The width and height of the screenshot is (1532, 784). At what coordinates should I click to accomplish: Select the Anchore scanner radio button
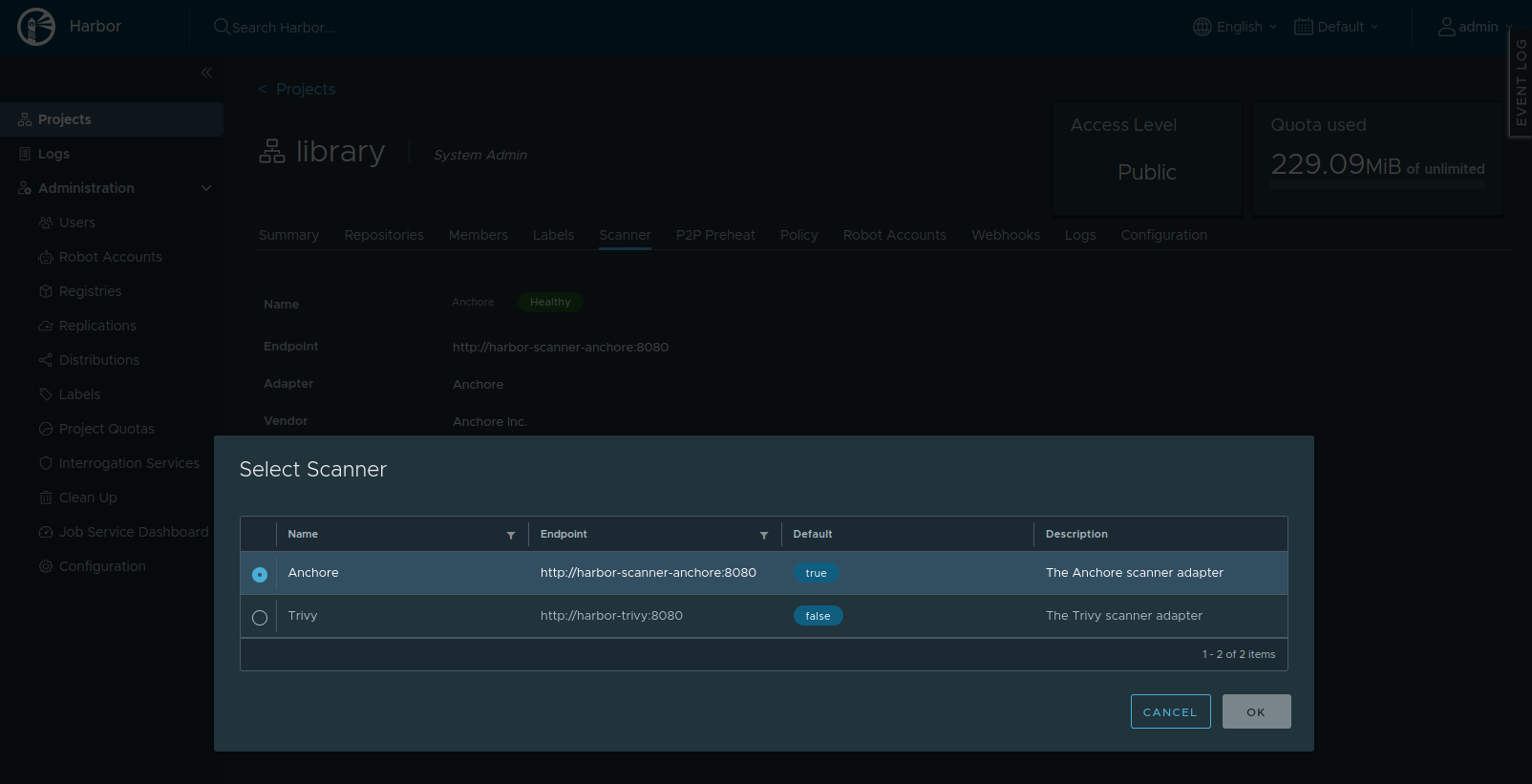tap(260, 574)
